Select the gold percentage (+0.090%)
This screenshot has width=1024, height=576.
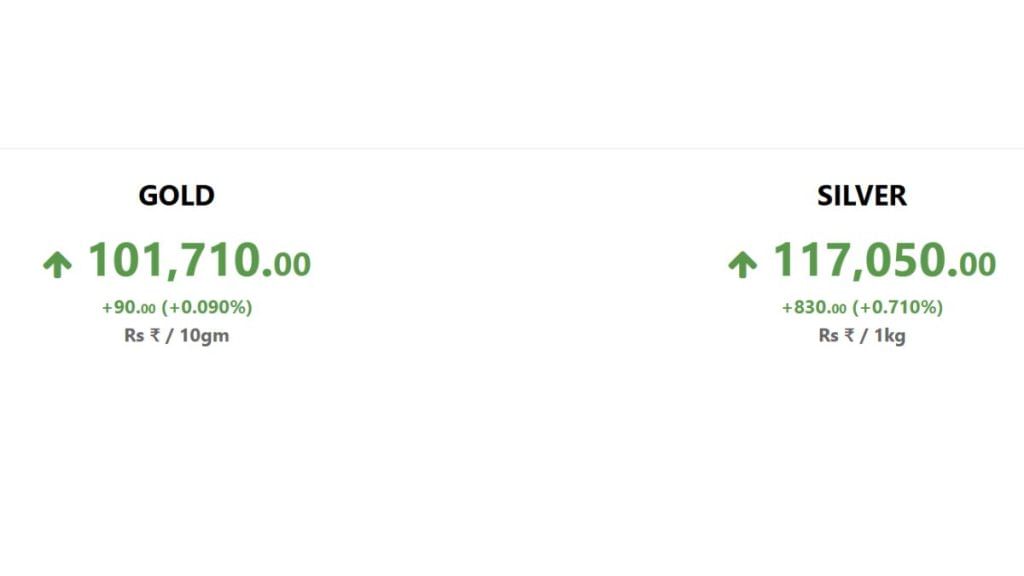[207, 308]
